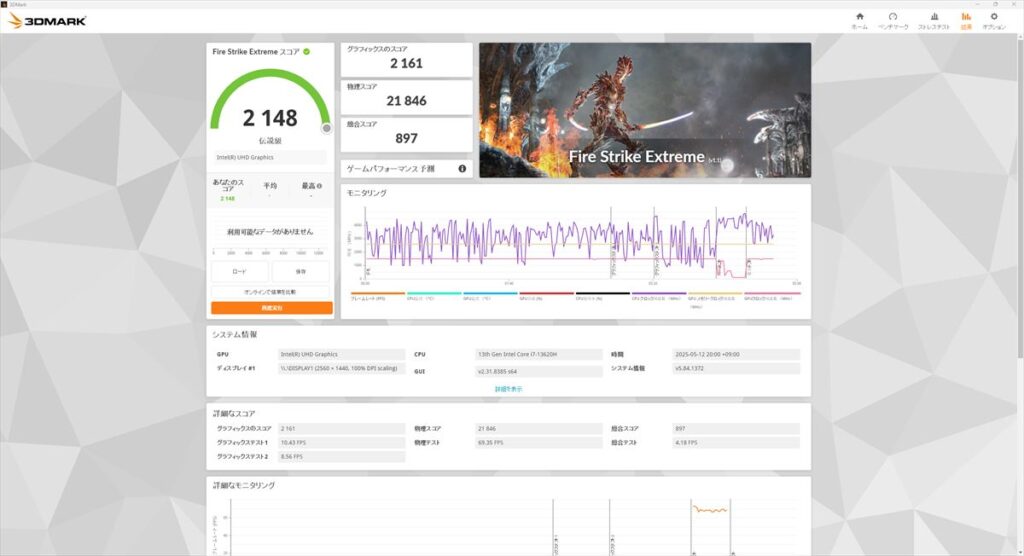Click the info icon next to 最高

[319, 186]
